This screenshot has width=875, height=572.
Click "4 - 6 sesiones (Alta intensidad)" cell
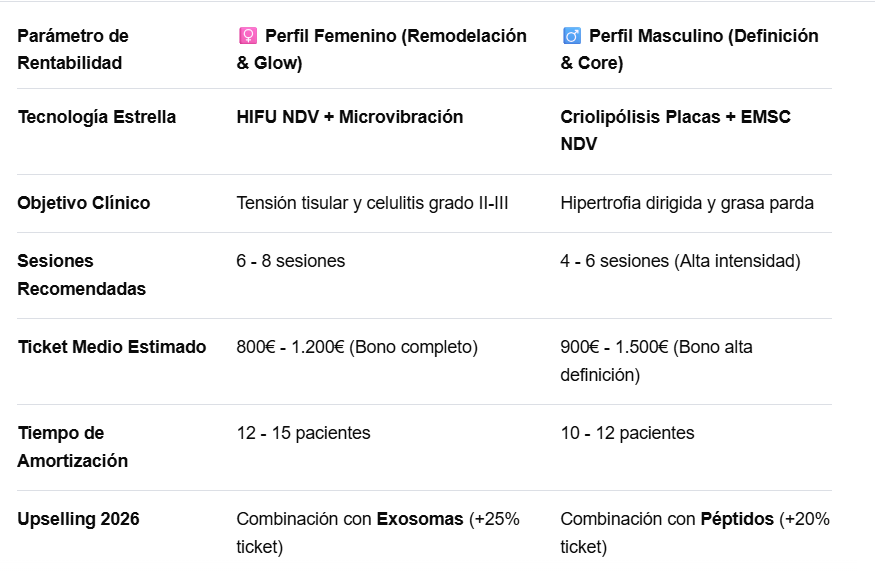point(680,261)
